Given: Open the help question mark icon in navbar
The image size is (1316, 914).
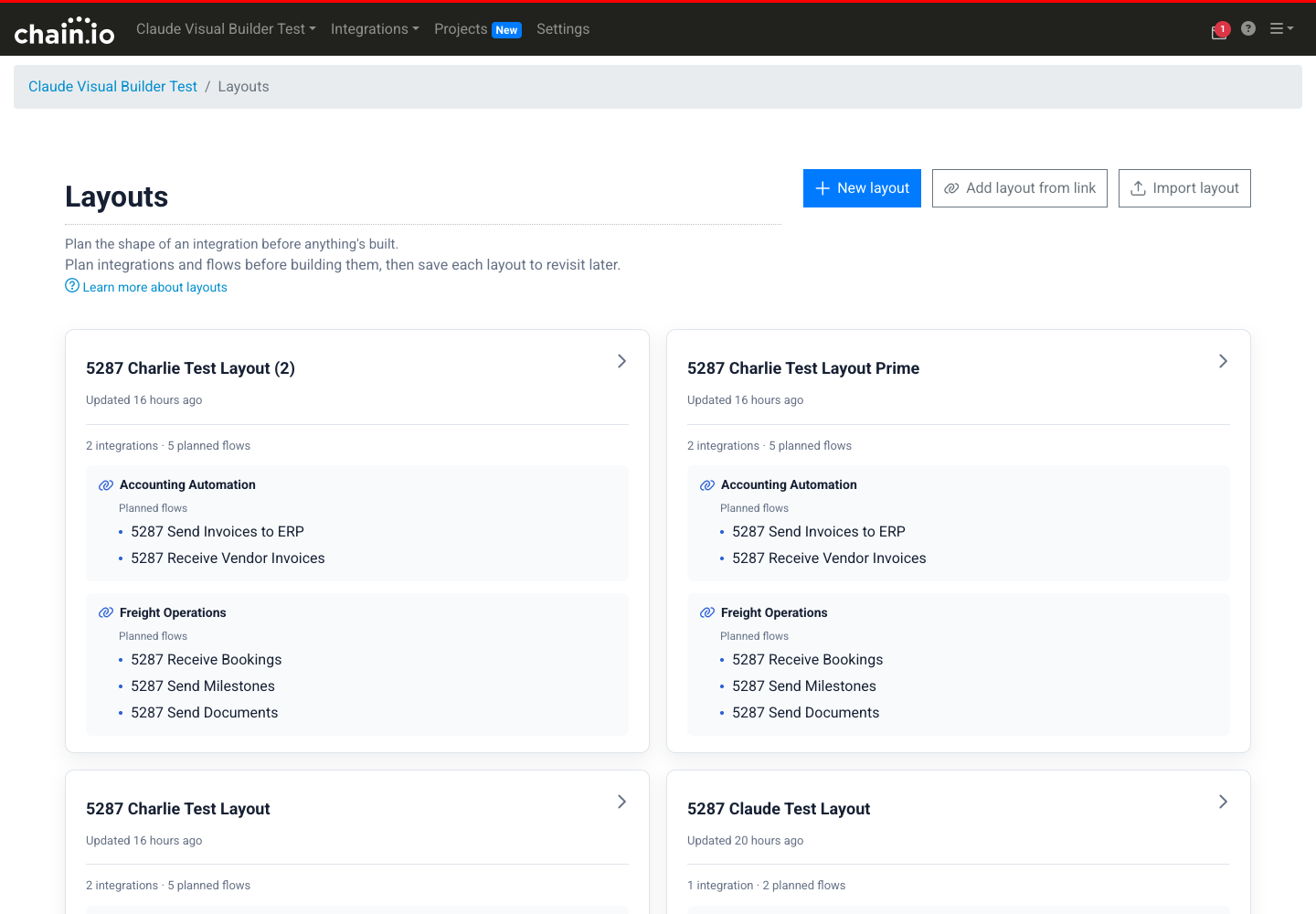Looking at the screenshot, I should [x=1248, y=28].
